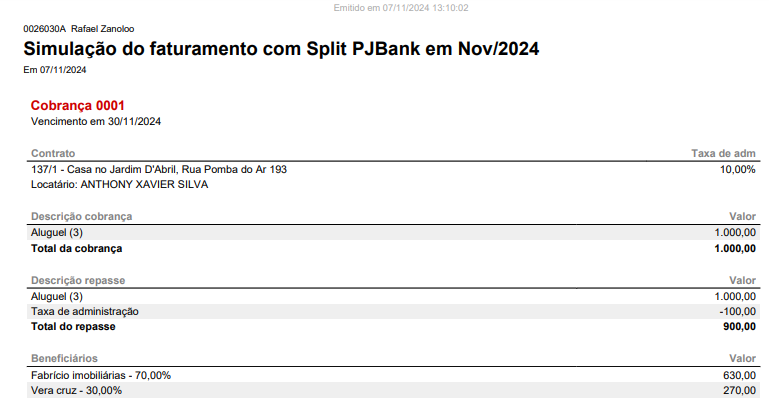
Task: Click the Vencimento em 30/11/2024 text
Action: pos(96,122)
